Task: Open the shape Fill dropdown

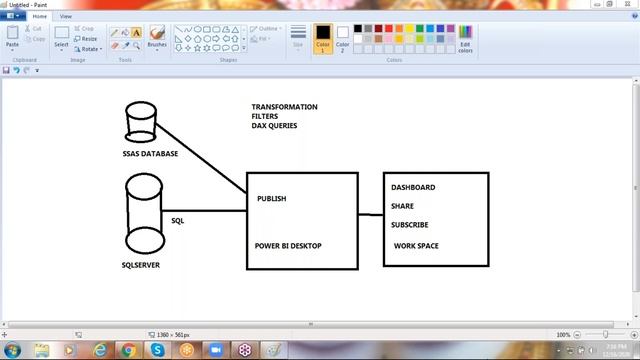Action: (x=261, y=39)
